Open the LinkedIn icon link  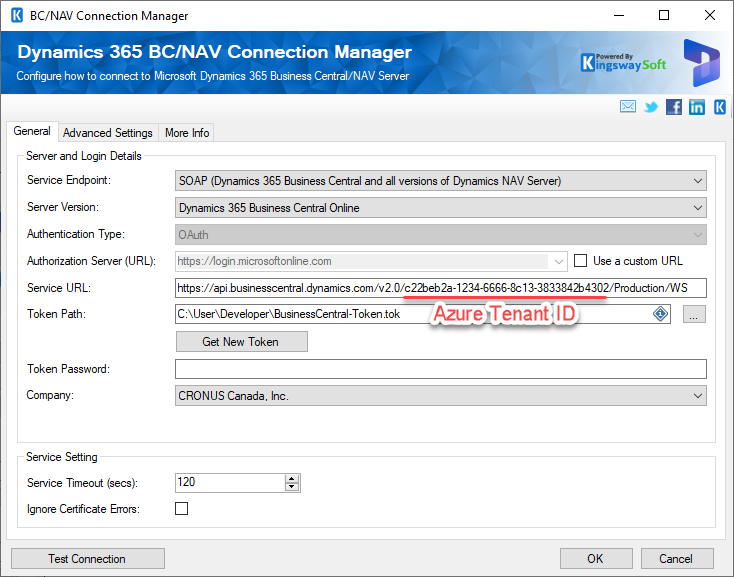697,107
